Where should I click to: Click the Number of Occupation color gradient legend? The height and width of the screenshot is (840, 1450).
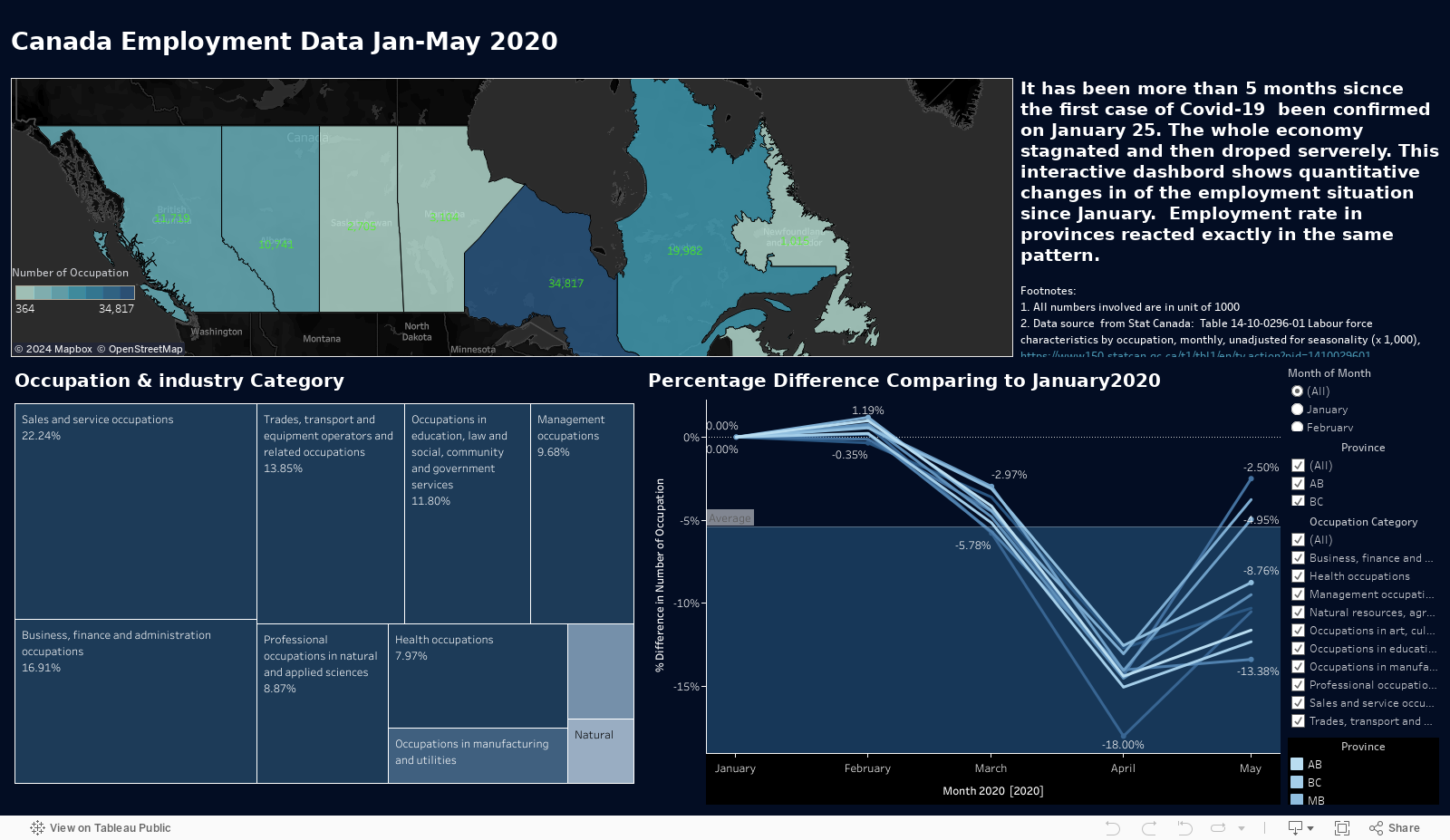point(75,293)
